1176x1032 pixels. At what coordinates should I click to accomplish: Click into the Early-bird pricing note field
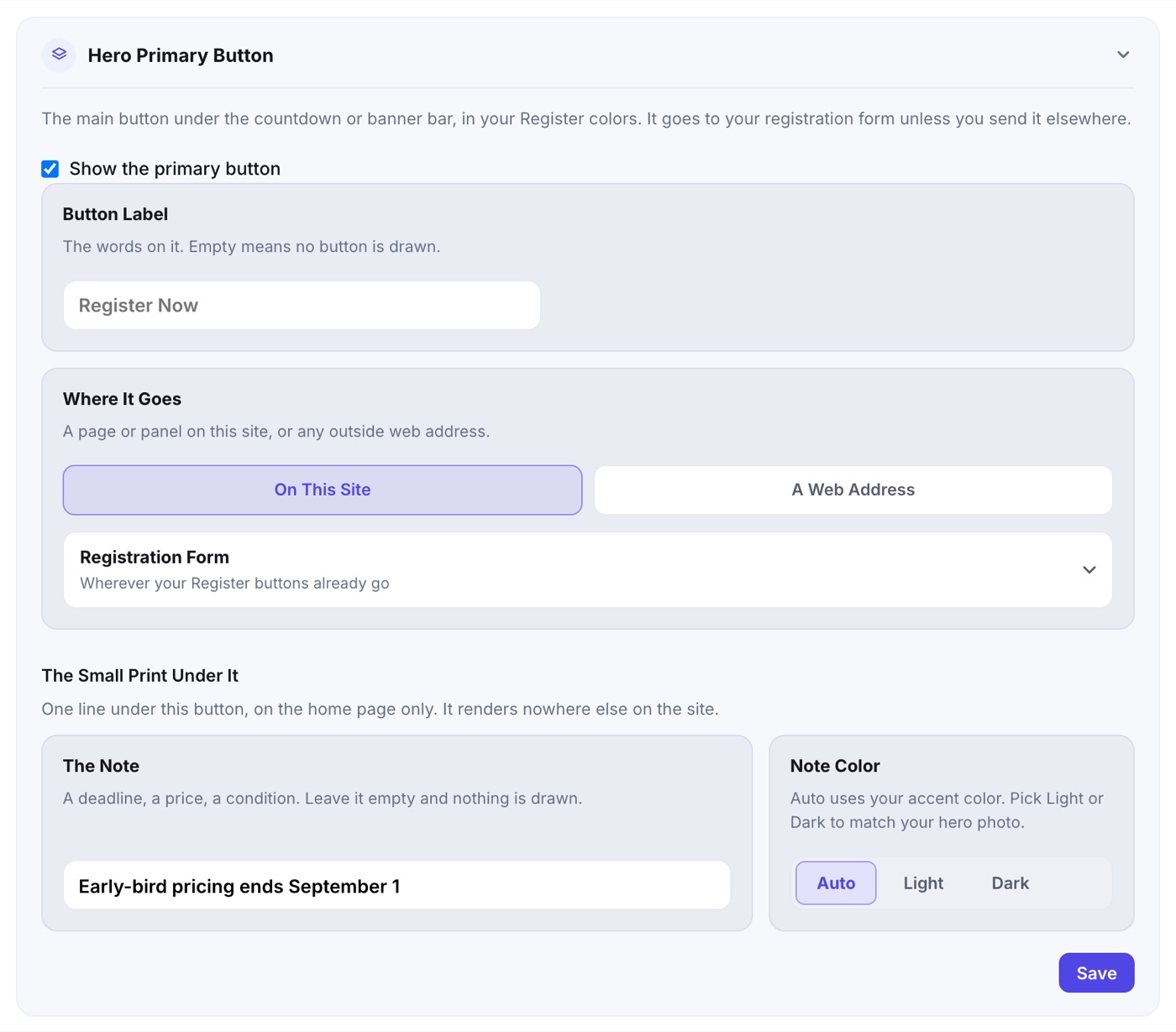(397, 886)
